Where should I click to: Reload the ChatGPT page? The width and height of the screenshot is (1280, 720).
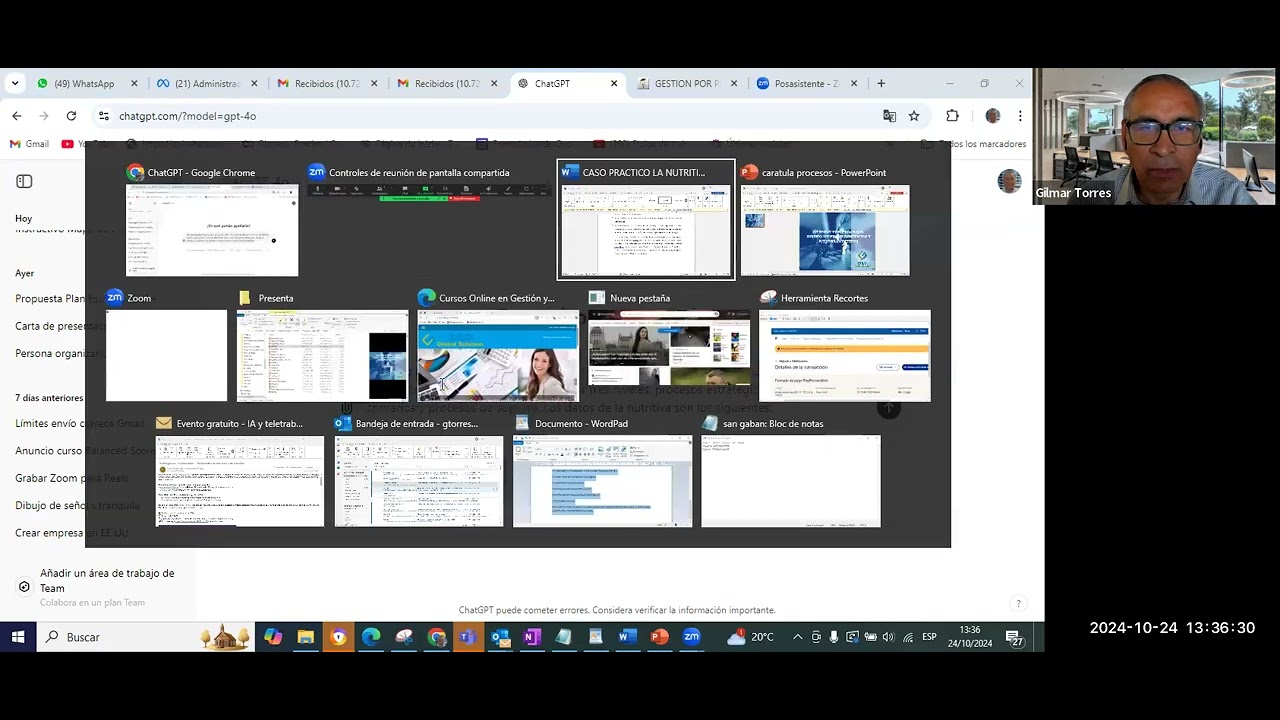pos(71,116)
